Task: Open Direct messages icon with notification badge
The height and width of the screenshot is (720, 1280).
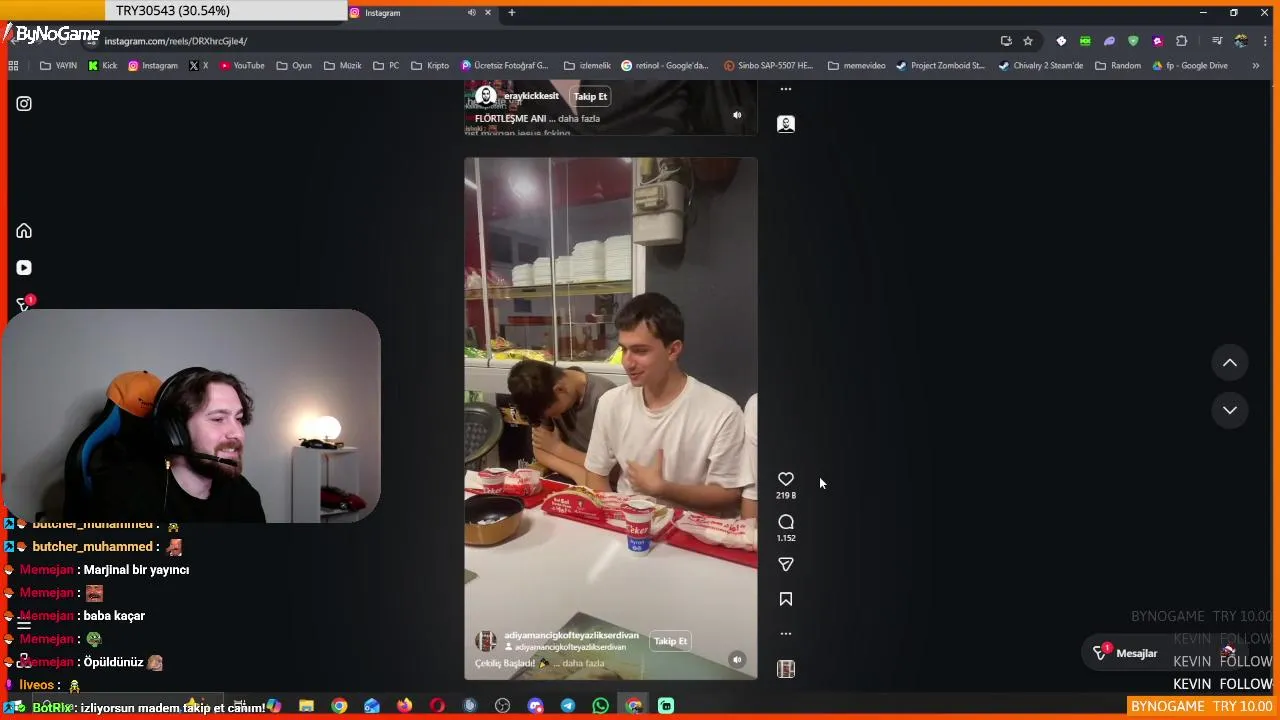Action: pos(24,304)
